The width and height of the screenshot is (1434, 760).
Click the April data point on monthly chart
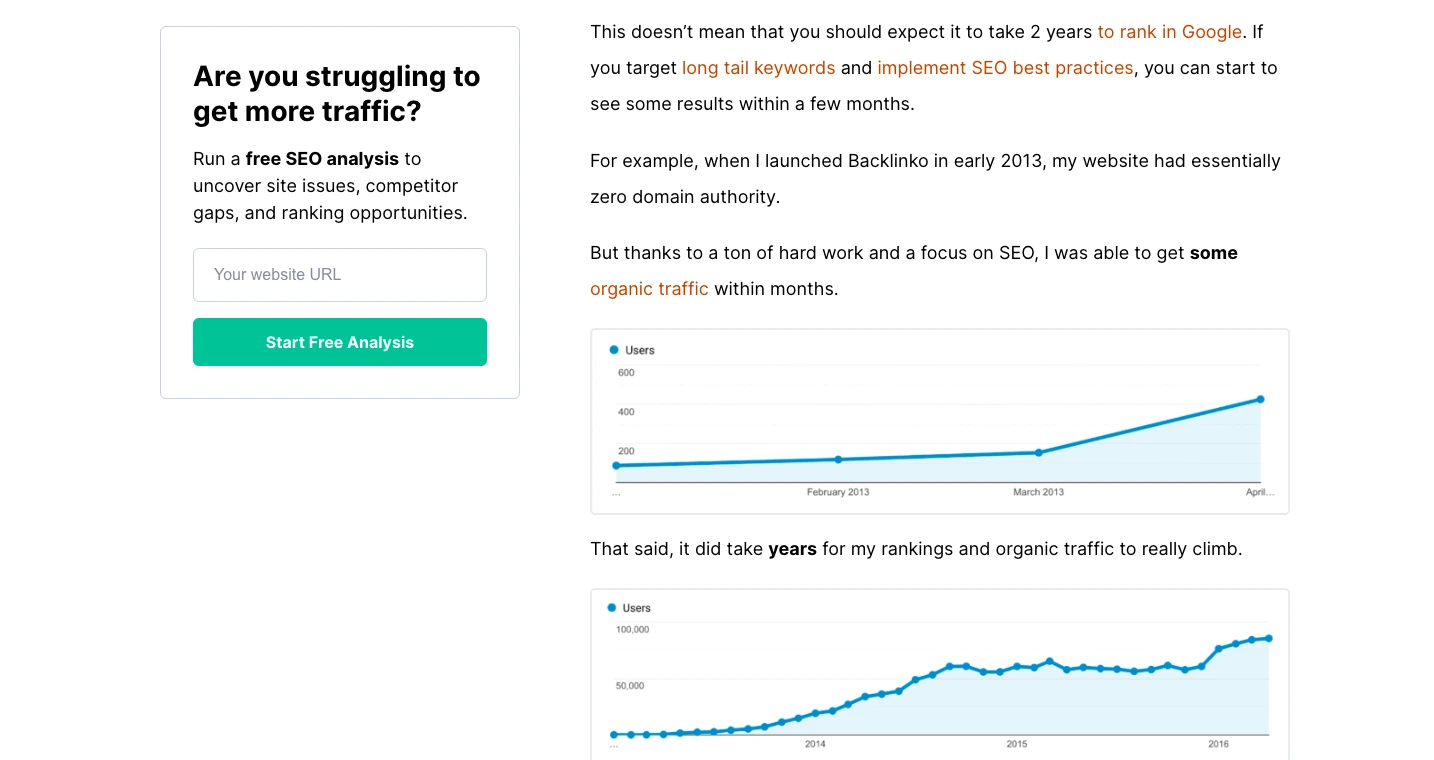1260,399
